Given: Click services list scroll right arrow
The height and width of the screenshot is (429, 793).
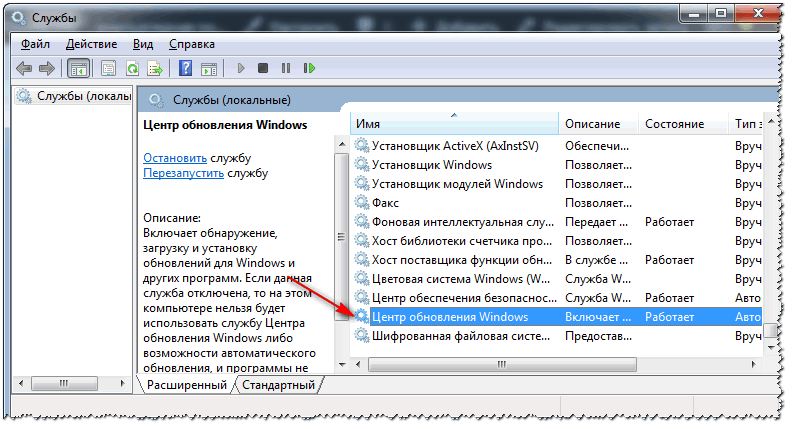Looking at the screenshot, I should coord(754,364).
